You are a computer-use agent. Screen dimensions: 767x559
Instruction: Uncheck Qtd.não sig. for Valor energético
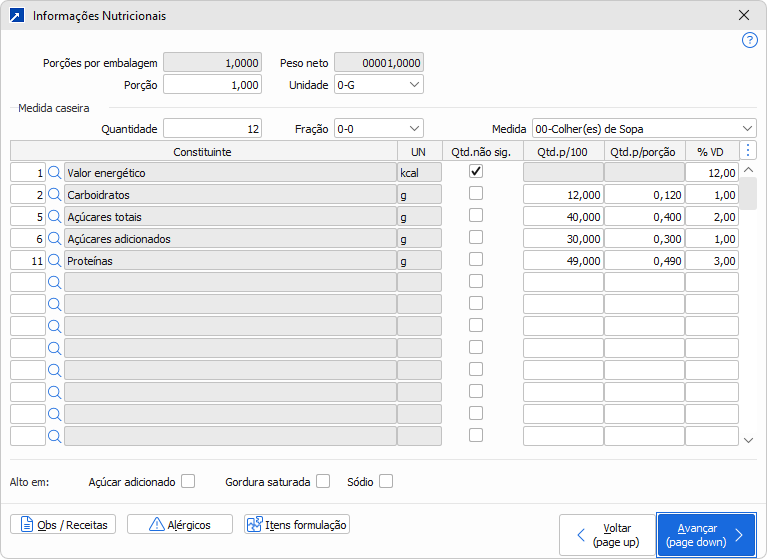(476, 172)
